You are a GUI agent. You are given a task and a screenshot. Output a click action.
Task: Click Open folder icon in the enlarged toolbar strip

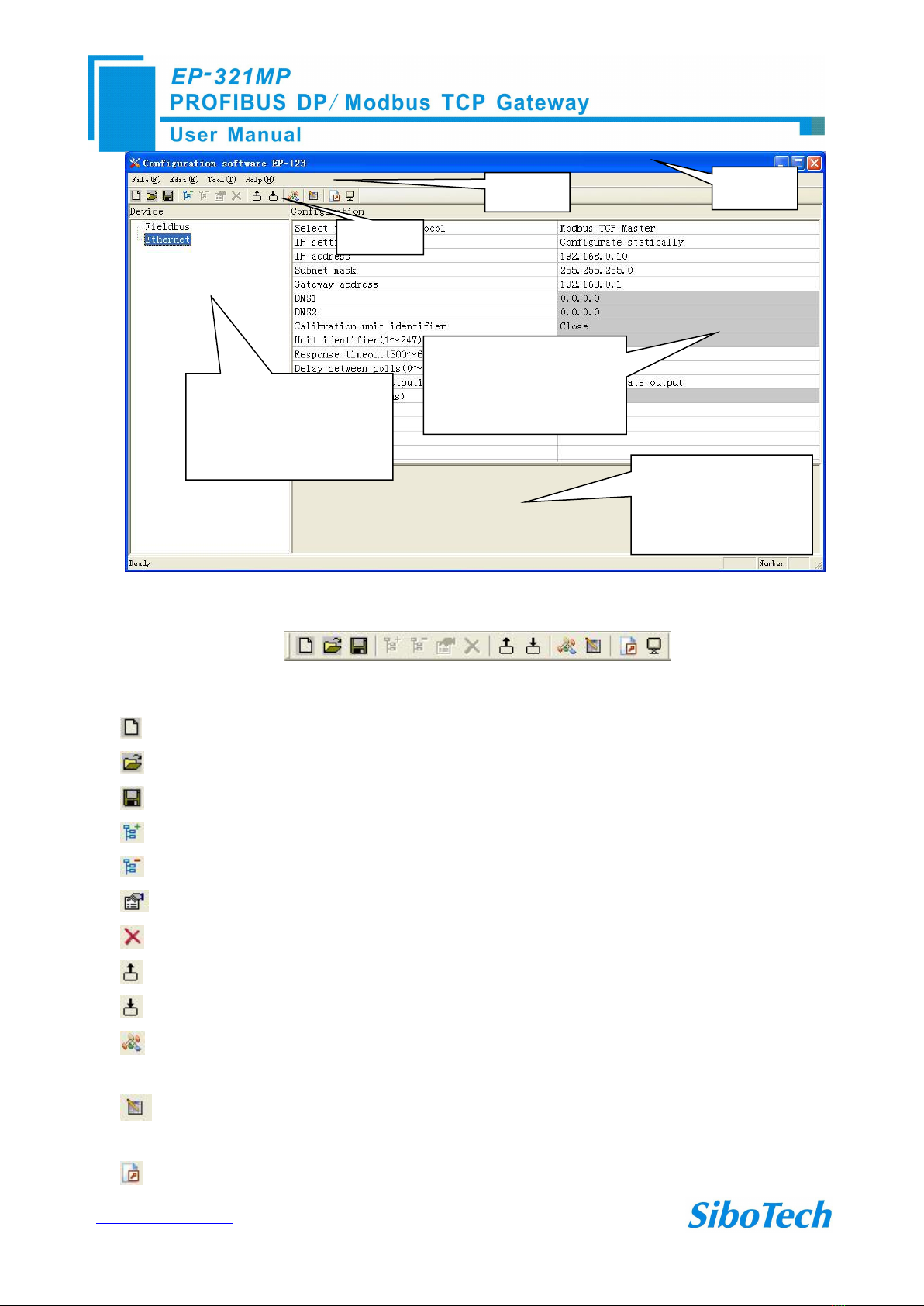point(332,646)
